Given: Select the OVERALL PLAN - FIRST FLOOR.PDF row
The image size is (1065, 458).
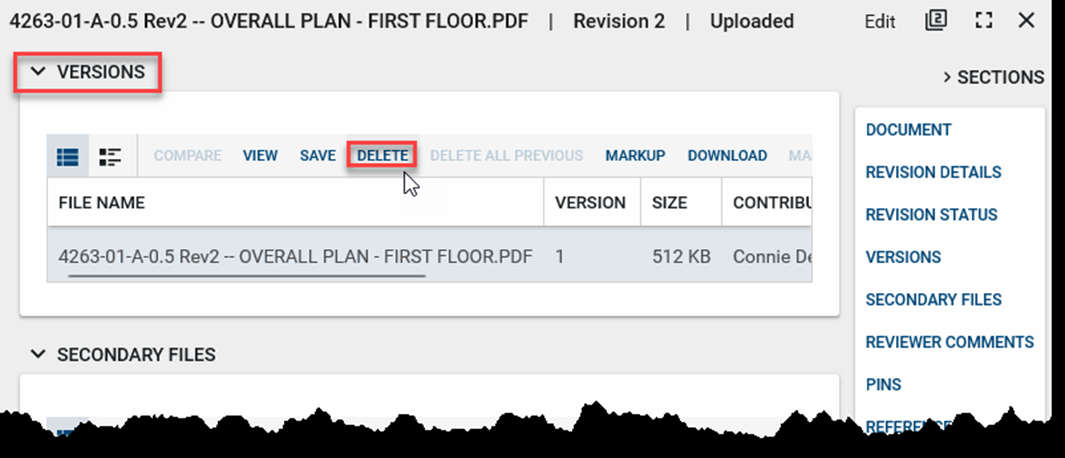Looking at the screenshot, I should point(294,256).
